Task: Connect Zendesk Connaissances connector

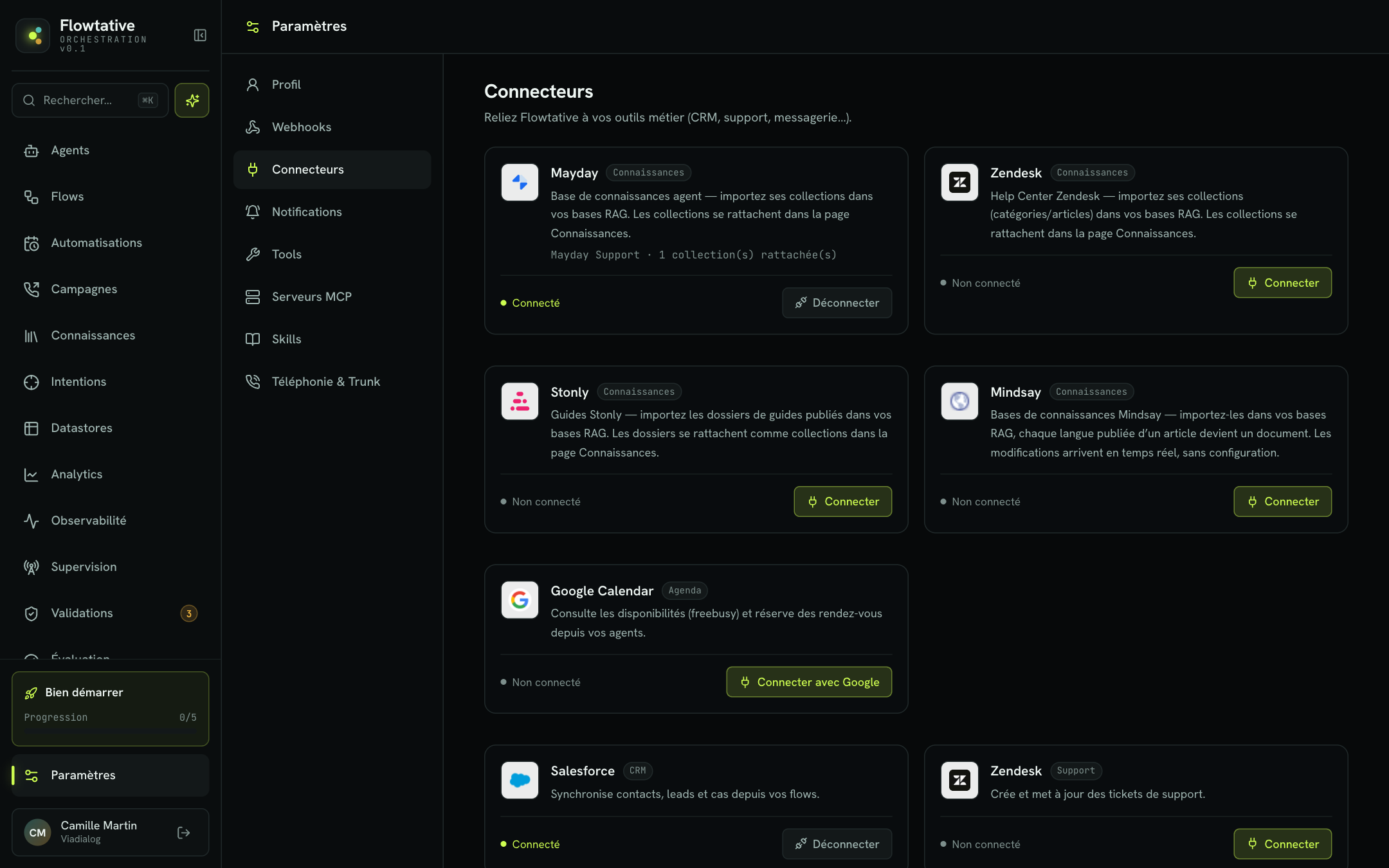Action: [x=1282, y=283]
